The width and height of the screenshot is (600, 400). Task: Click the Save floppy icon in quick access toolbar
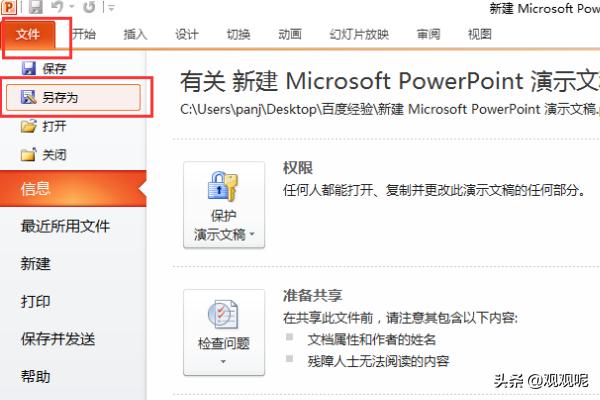35,7
